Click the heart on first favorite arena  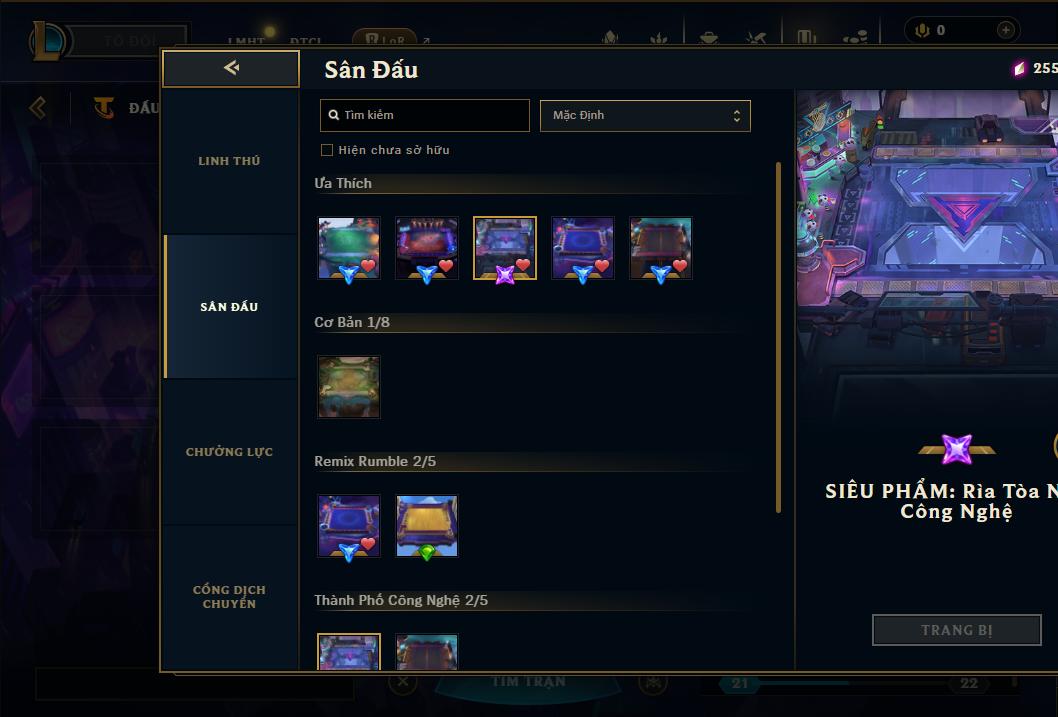[x=368, y=266]
